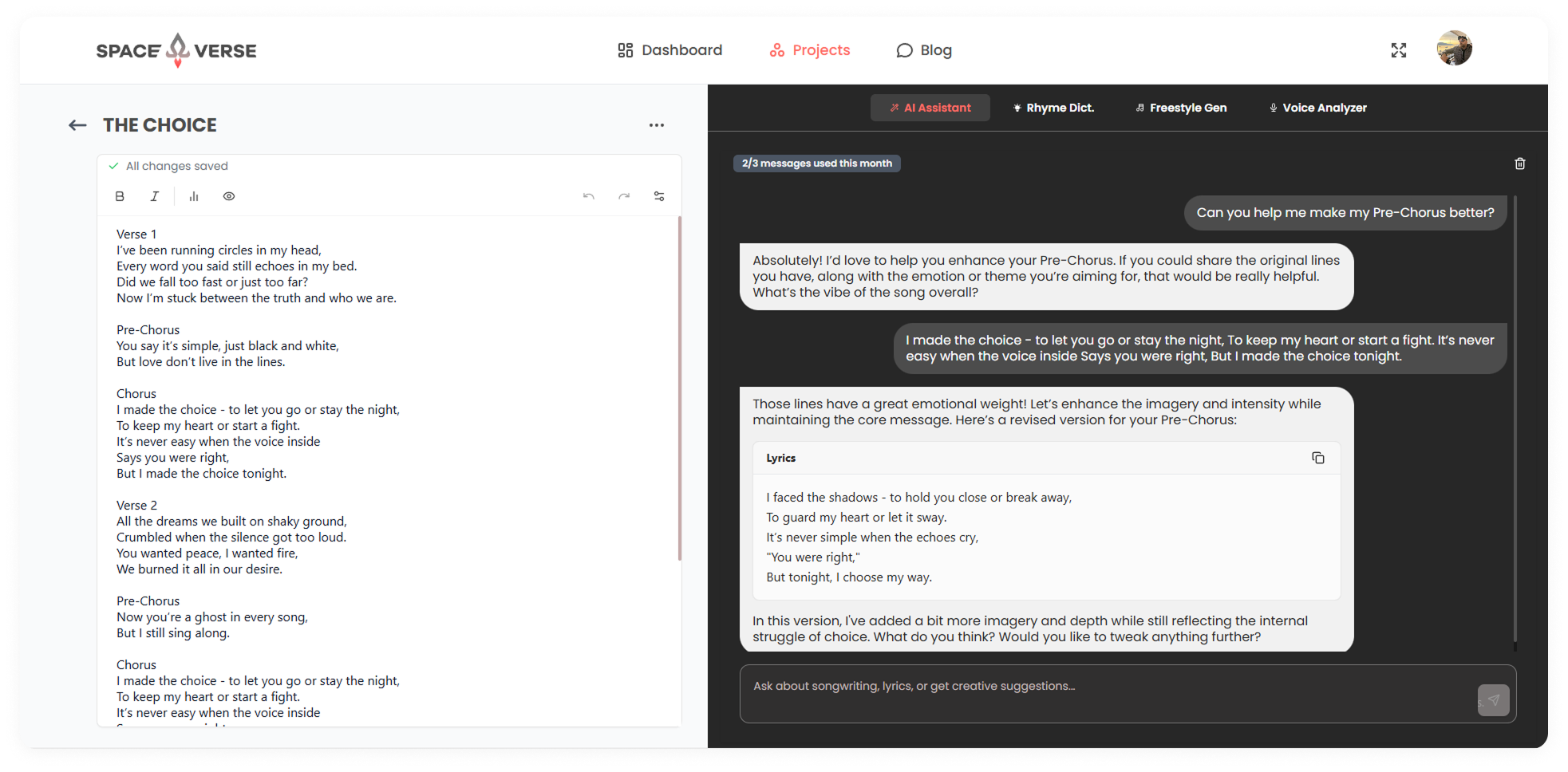
Task: Switch to the Freestyle Gen tab
Action: (x=1181, y=108)
